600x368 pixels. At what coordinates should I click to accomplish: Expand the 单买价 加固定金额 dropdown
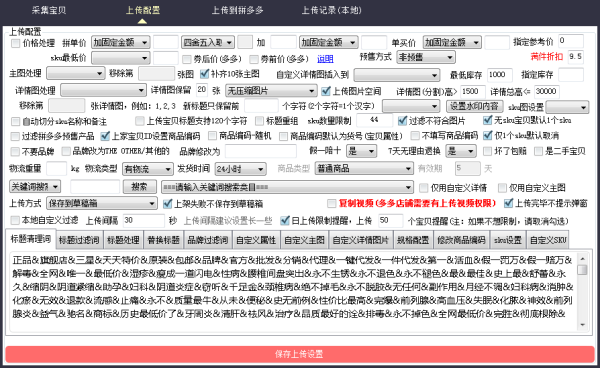[x=452, y=42]
